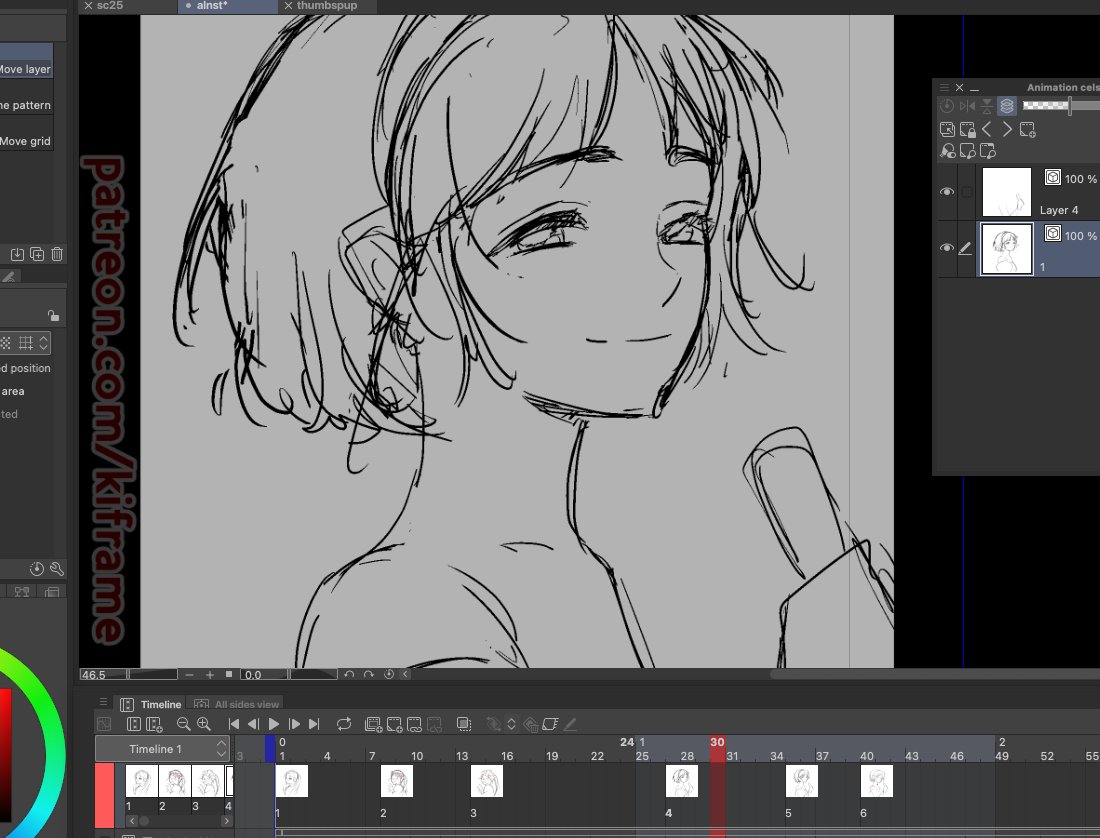1100x838 pixels.
Task: Select cel thumbnail 2 in the cel list
Action: click(x=175, y=780)
